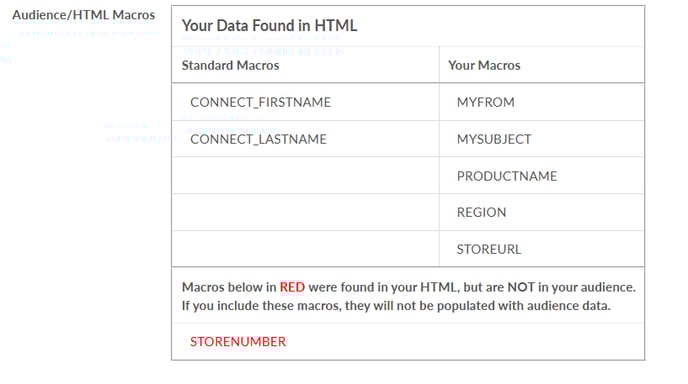Click the red STORENUMBER macro
The height and width of the screenshot is (384, 688).
pyautogui.click(x=238, y=341)
